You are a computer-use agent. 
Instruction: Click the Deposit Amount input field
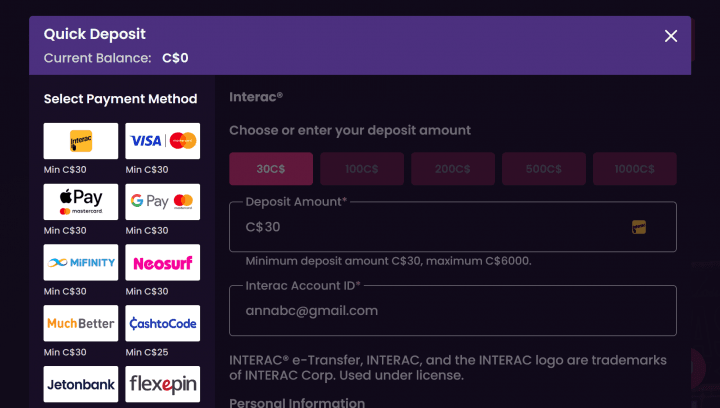(x=430, y=227)
